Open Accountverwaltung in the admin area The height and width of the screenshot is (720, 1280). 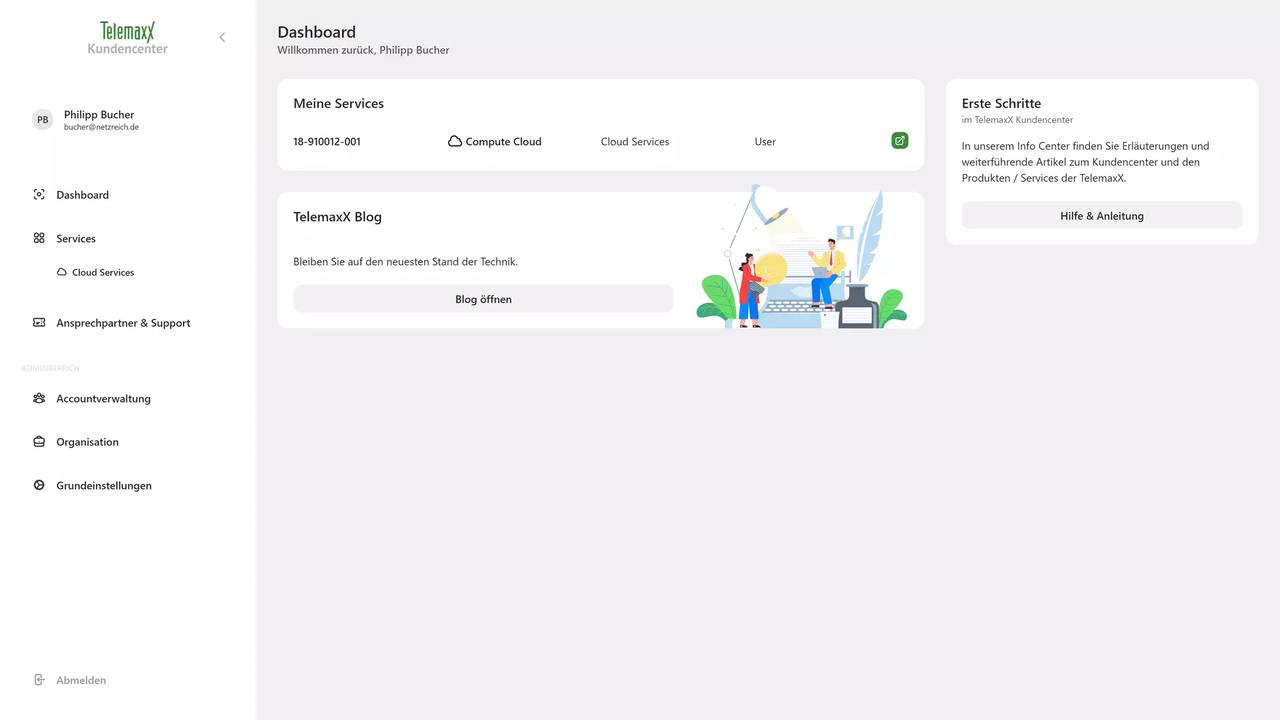coord(103,398)
